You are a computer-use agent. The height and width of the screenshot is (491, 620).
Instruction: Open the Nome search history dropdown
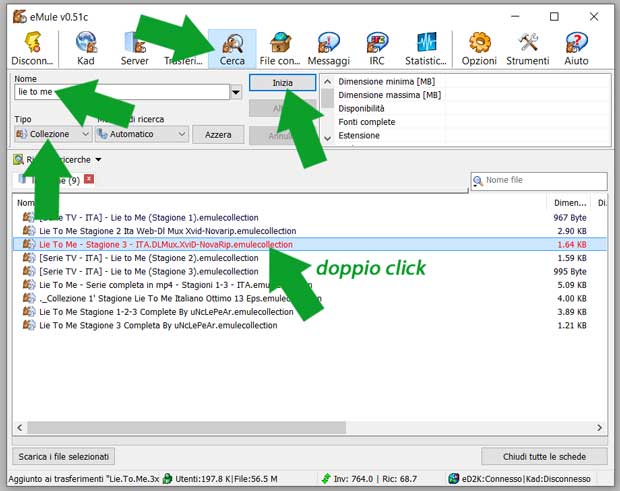[236, 93]
